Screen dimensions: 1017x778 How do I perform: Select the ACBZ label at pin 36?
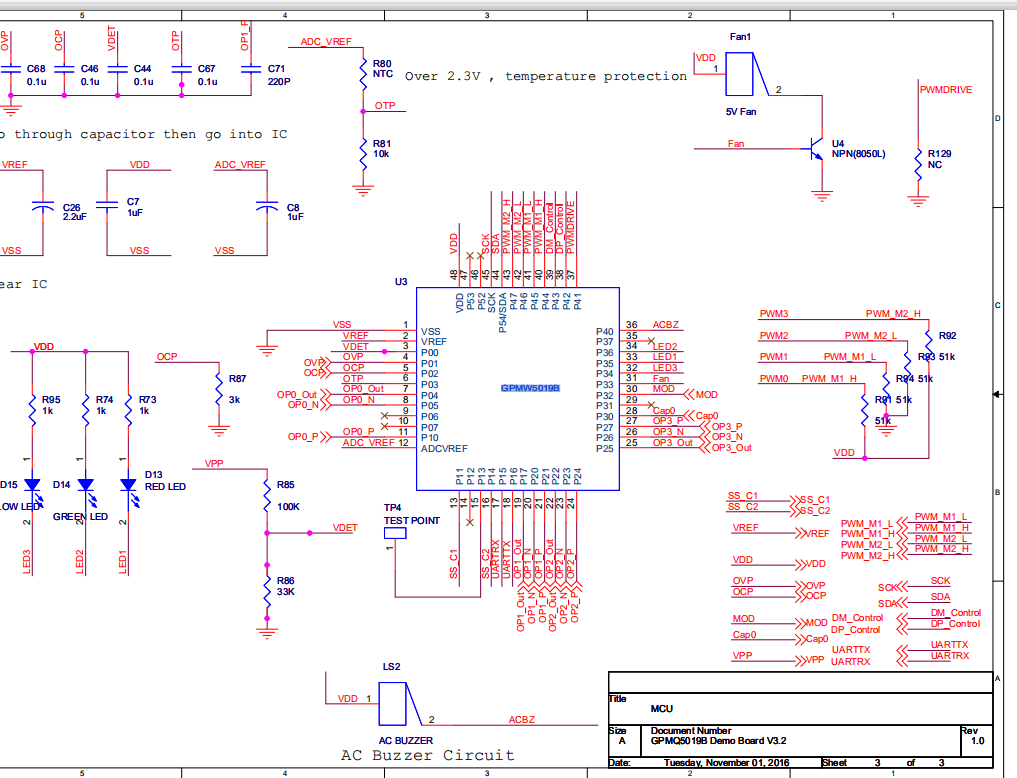[x=665, y=325]
